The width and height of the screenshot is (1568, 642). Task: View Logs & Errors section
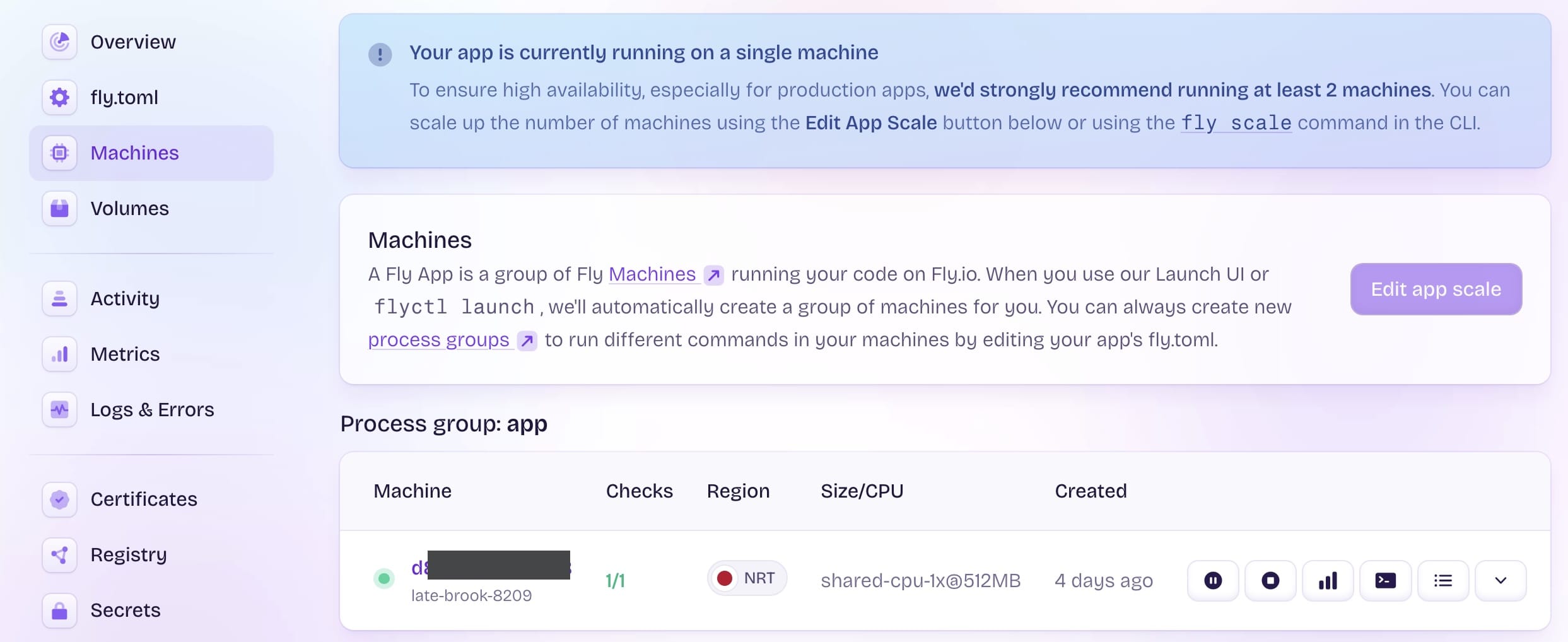(x=152, y=409)
